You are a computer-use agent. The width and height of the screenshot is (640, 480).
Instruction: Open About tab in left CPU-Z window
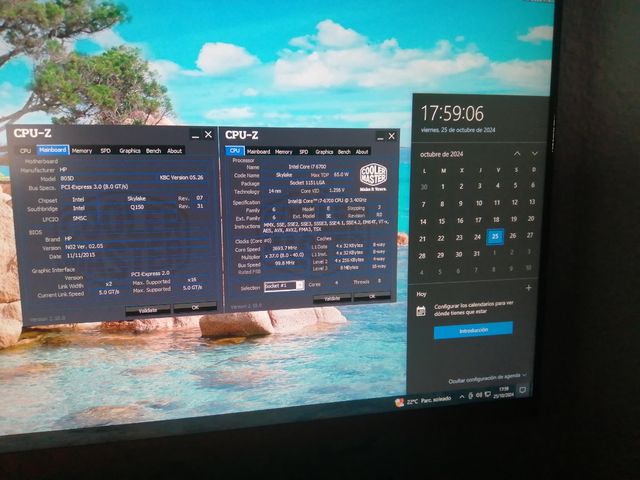click(174, 151)
